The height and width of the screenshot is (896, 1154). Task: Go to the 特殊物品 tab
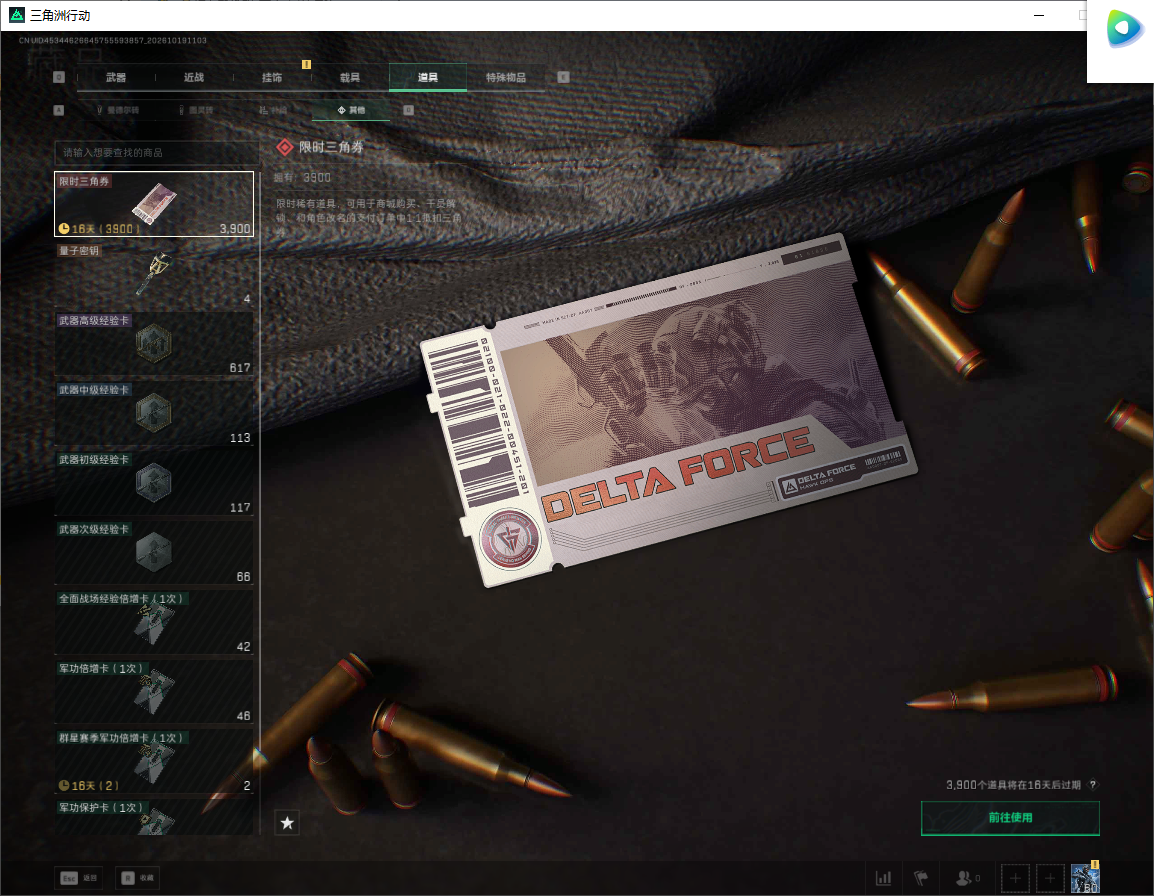(506, 77)
